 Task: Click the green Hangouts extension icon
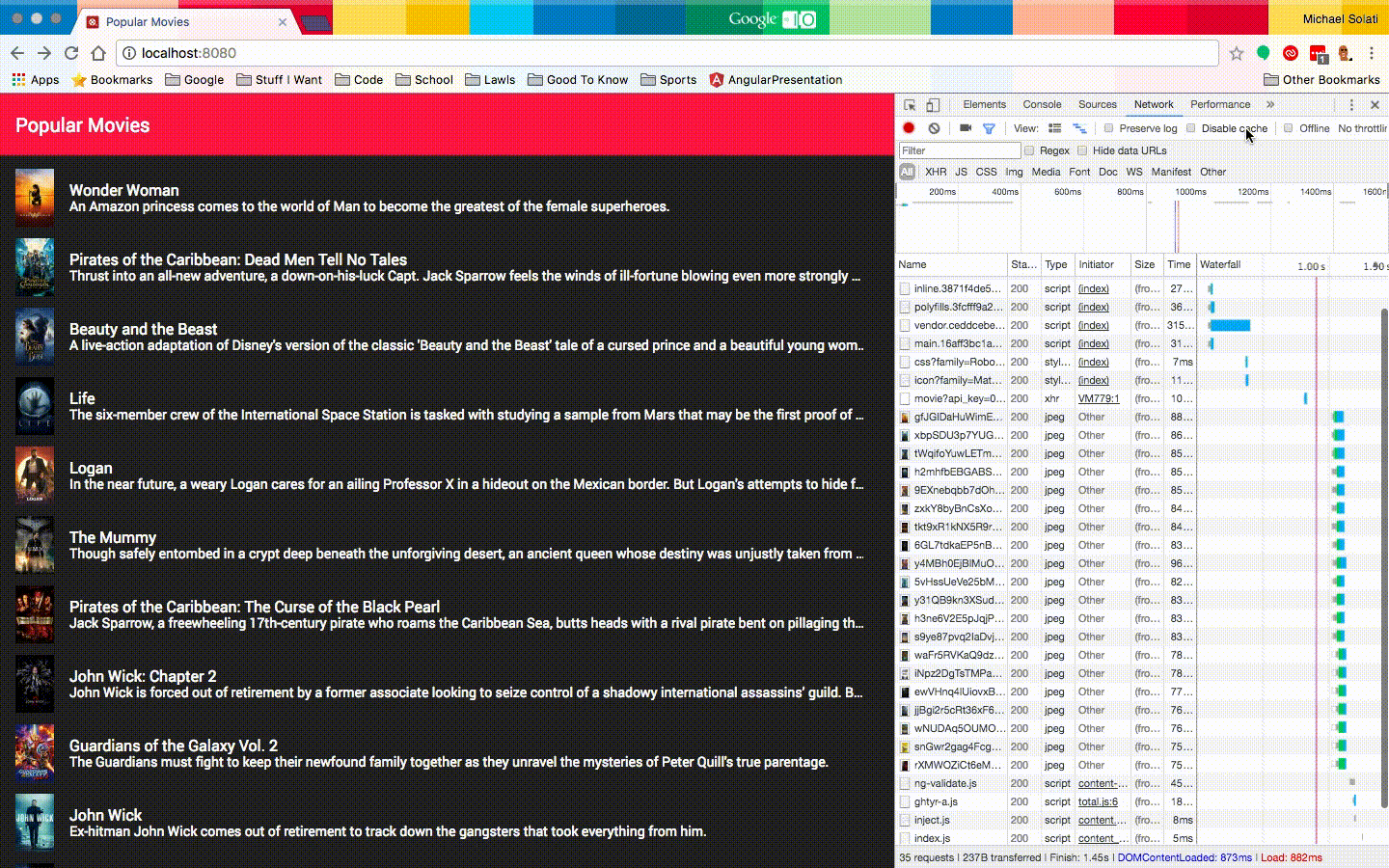1264,53
